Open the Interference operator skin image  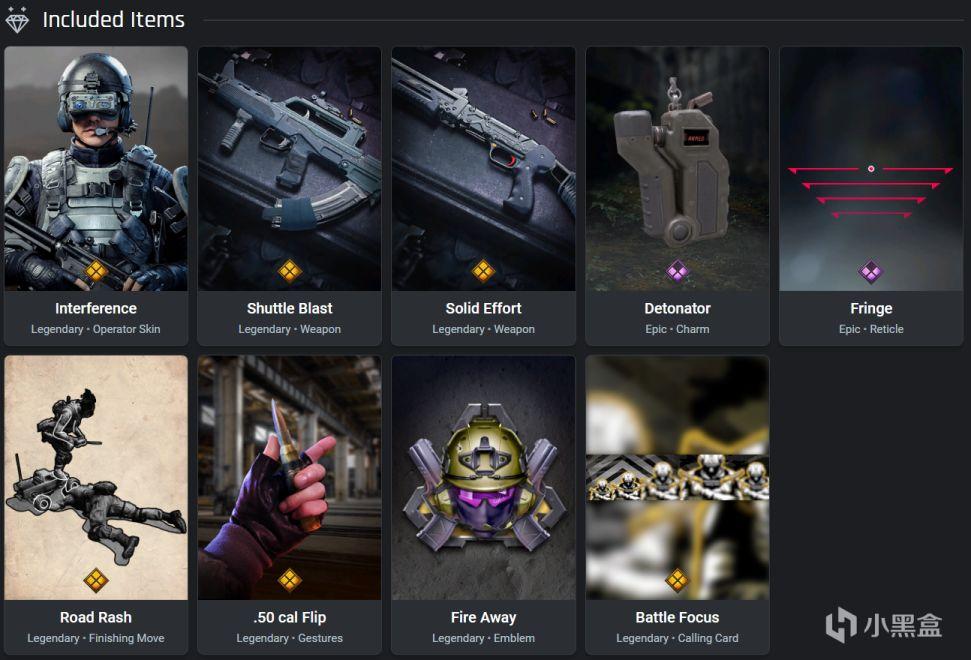coord(96,168)
